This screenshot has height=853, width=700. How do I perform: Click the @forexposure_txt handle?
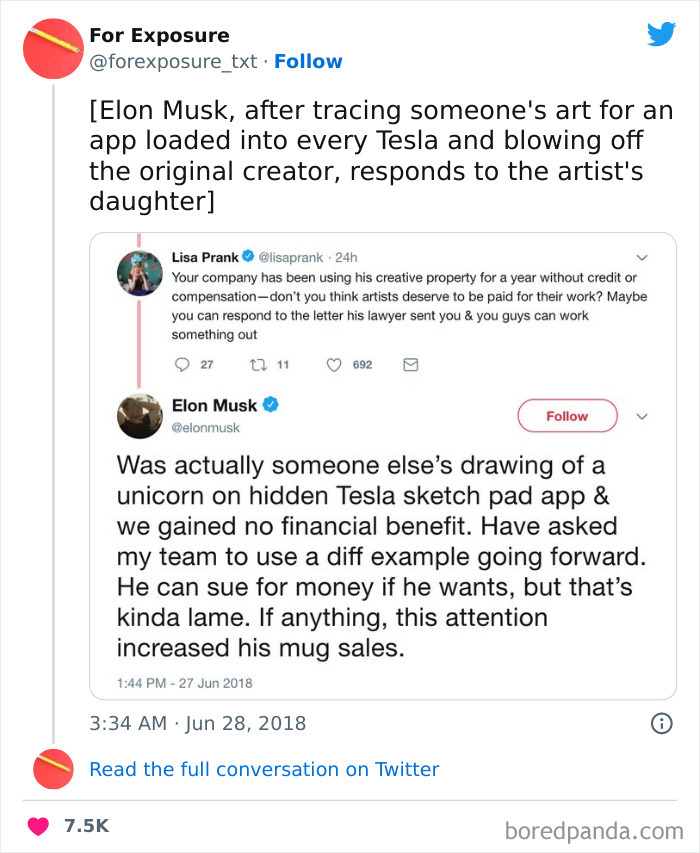click(x=175, y=61)
